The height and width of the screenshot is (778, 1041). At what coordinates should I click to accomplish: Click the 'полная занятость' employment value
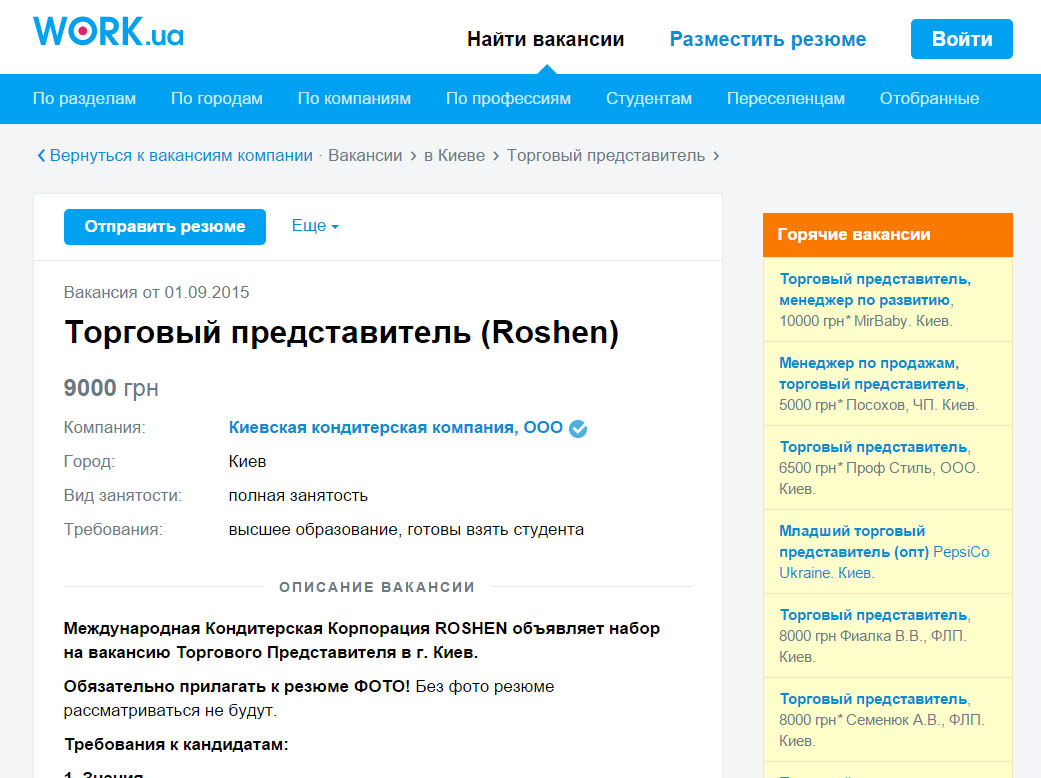(x=298, y=496)
